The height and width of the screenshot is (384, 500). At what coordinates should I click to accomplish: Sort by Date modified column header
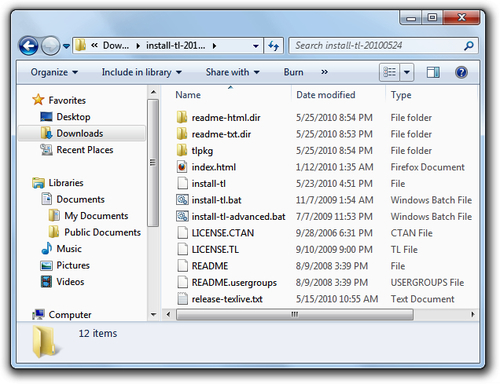tap(326, 95)
